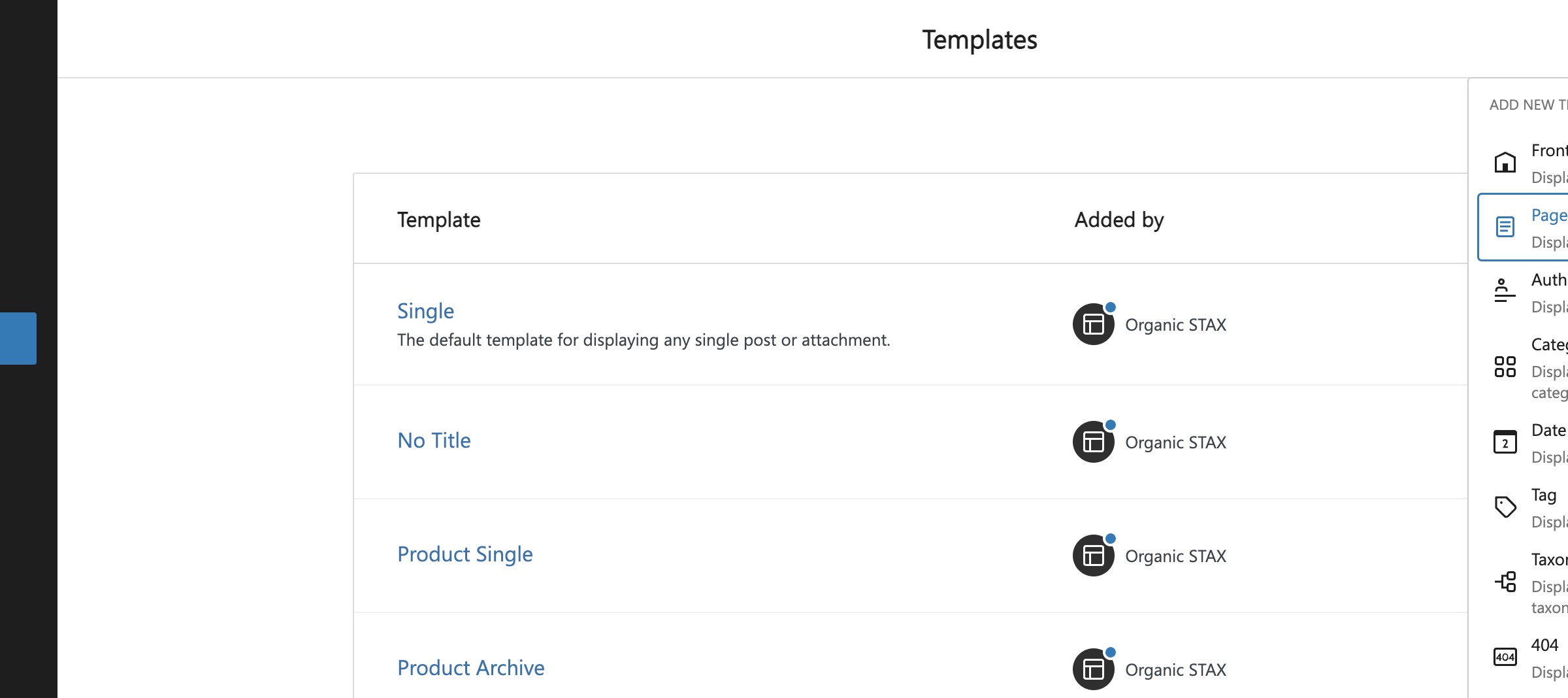This screenshot has width=1568, height=698.
Task: Click the Organic STAX icon beside Single
Action: [1094, 324]
